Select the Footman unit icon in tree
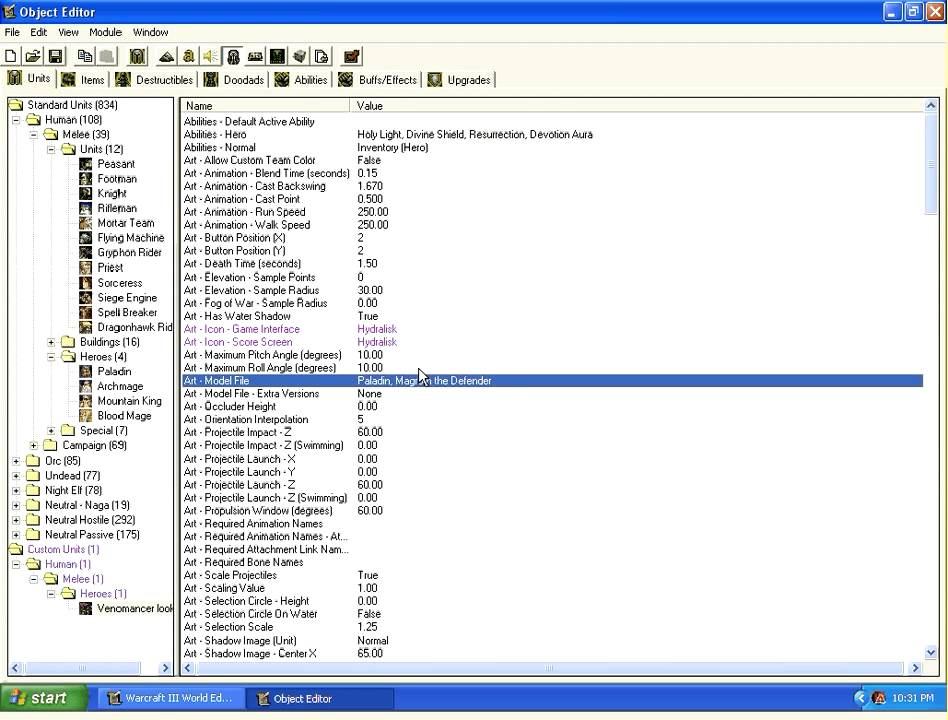Viewport: 948px width, 720px height. [x=87, y=179]
